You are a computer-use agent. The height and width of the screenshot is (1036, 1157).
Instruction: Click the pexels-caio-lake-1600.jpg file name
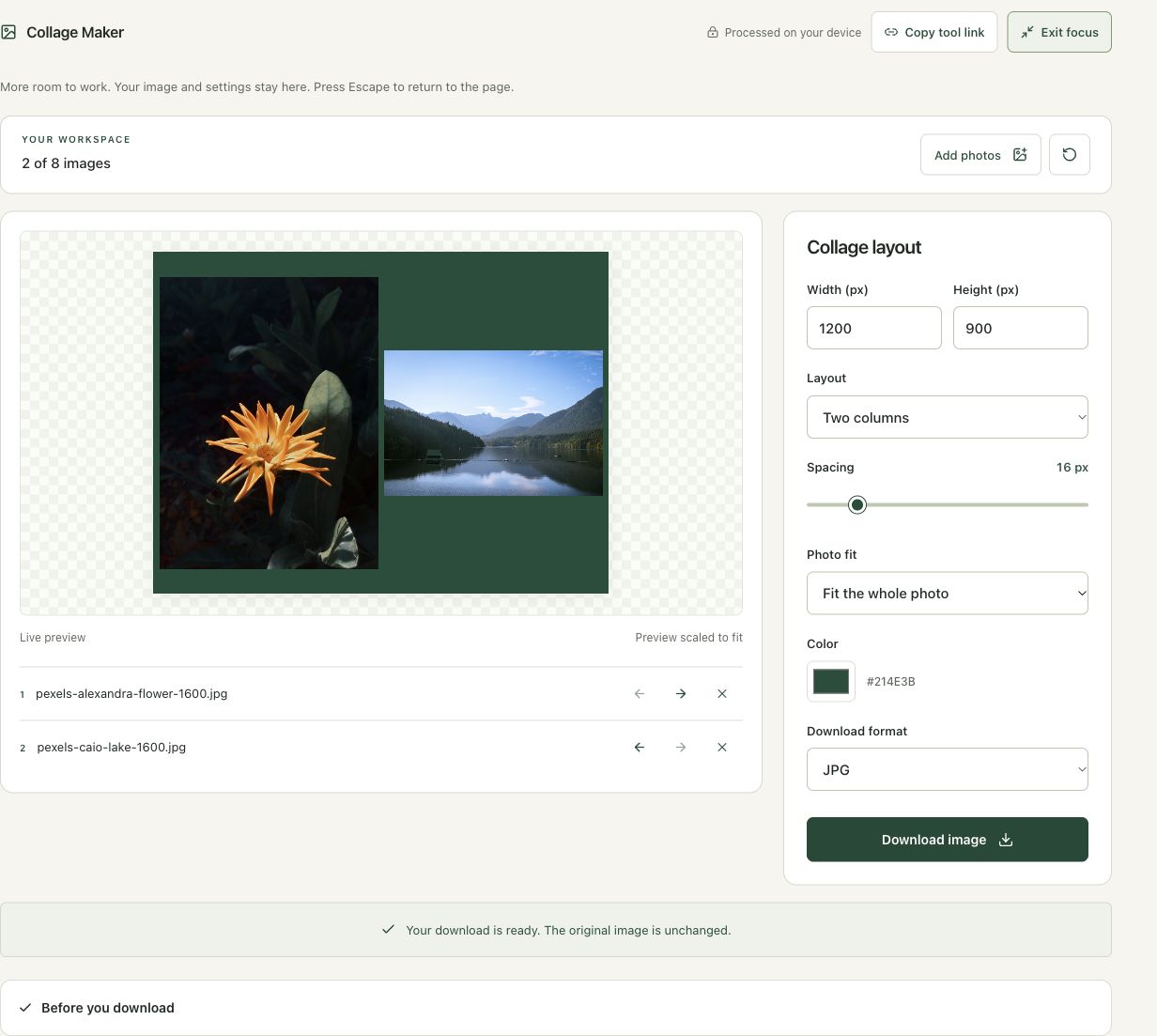click(x=111, y=748)
